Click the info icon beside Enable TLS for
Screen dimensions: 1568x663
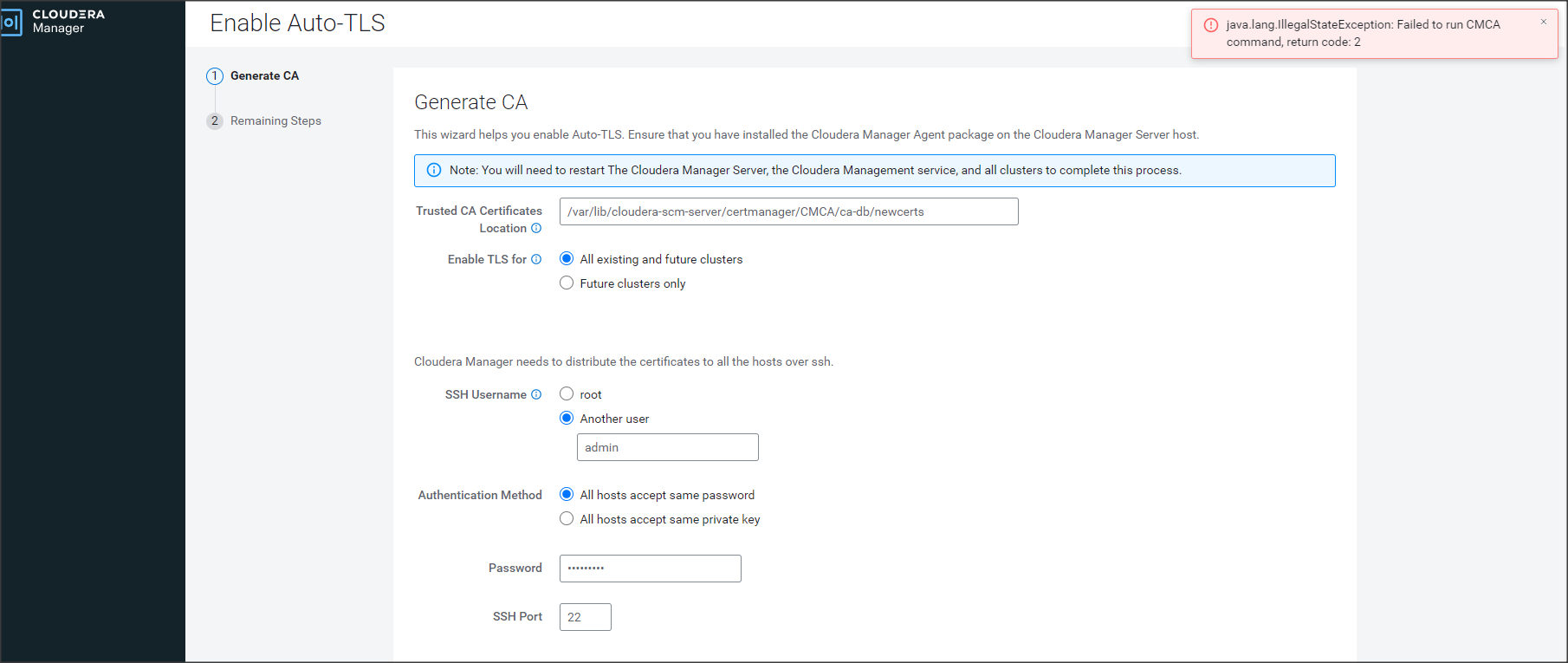click(536, 259)
